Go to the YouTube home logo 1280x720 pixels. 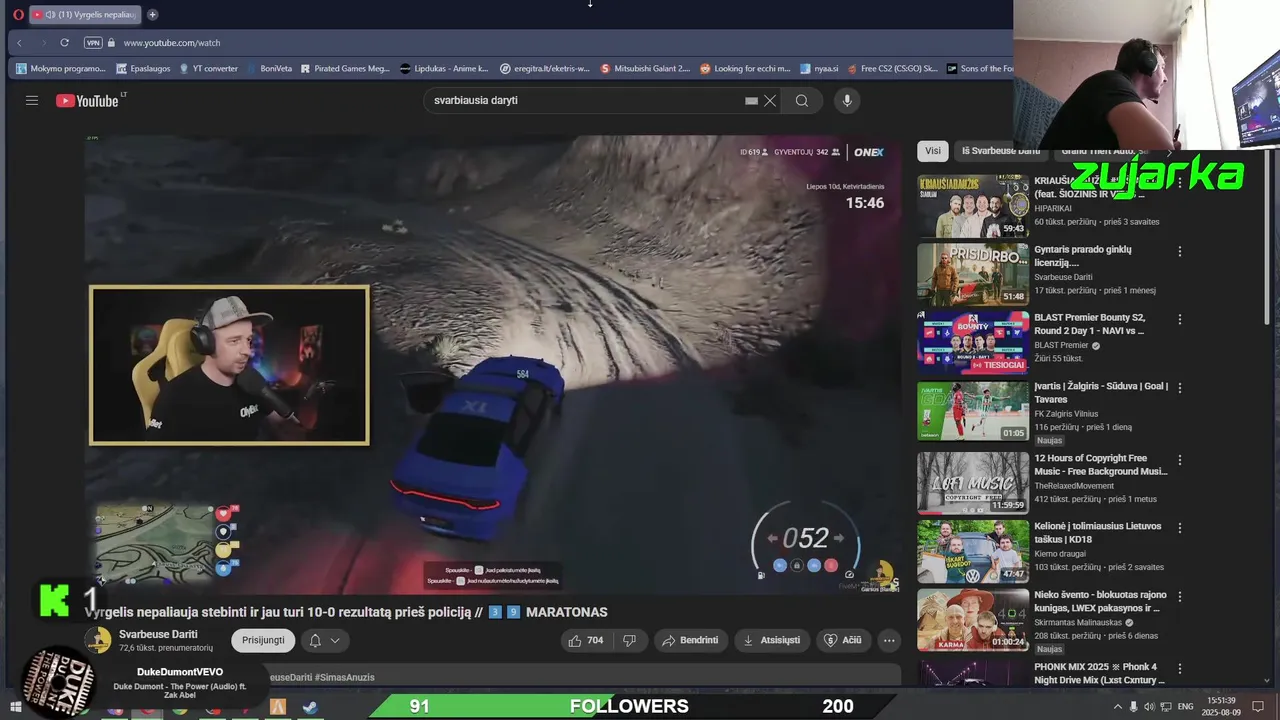tap(88, 100)
